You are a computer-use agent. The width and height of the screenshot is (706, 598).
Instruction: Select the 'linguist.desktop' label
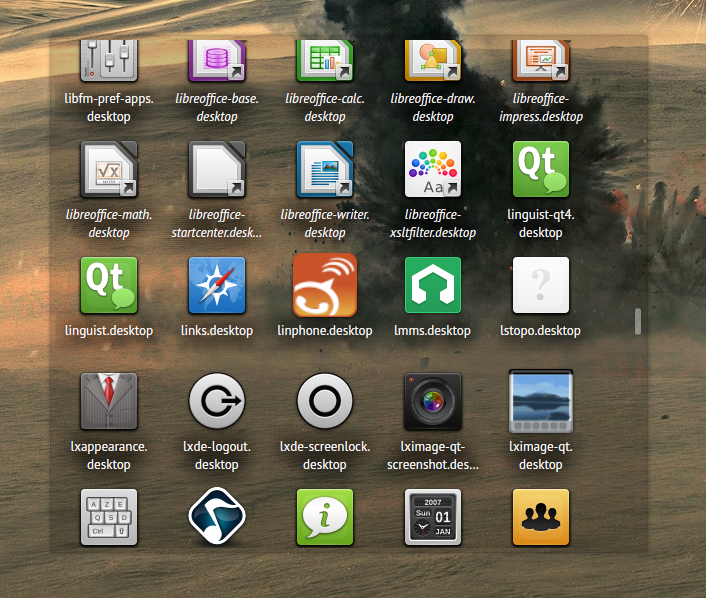click(x=109, y=331)
